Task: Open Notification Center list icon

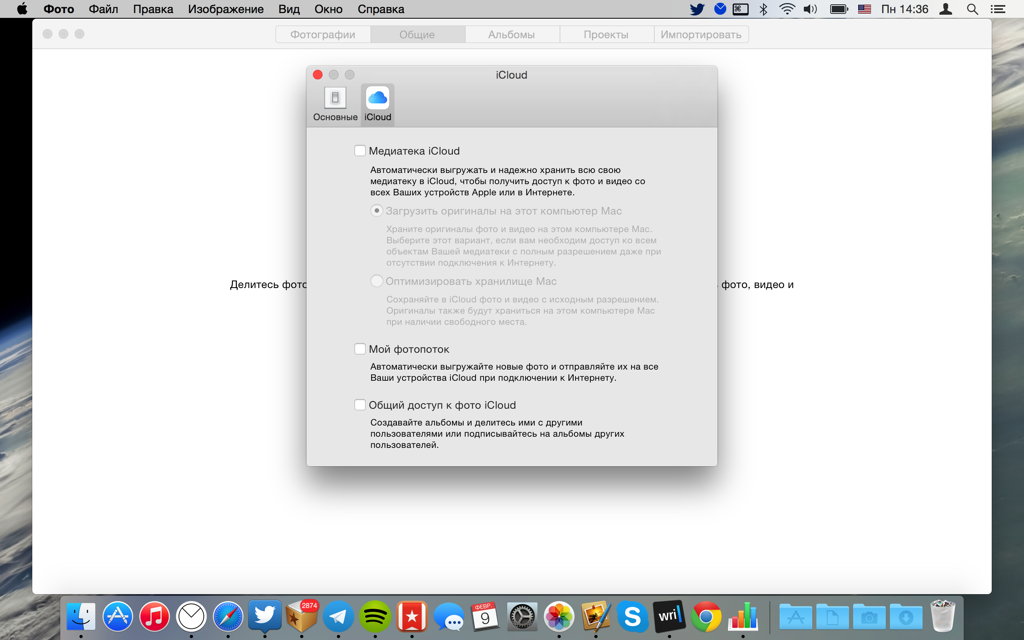Action: [x=998, y=9]
